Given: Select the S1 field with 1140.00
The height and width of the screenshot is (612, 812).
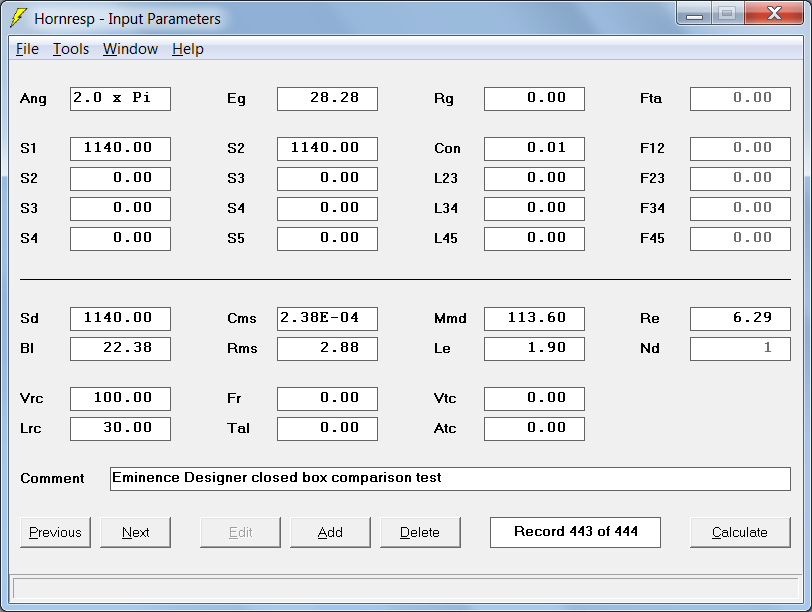Looking at the screenshot, I should click(x=120, y=149).
